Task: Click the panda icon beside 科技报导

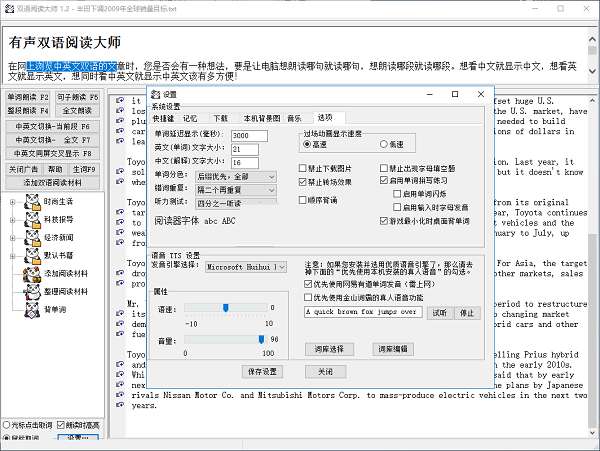Action: tap(33, 219)
